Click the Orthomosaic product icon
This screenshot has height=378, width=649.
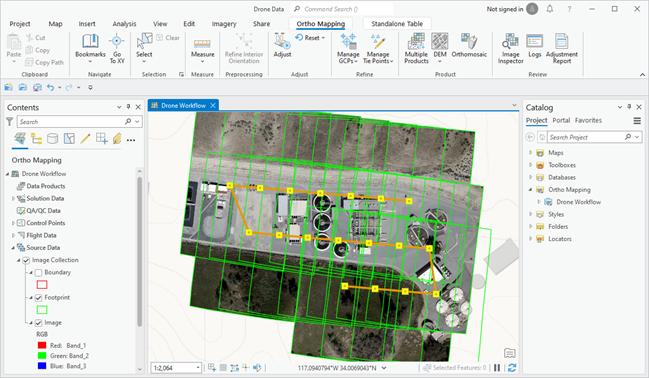pos(469,46)
